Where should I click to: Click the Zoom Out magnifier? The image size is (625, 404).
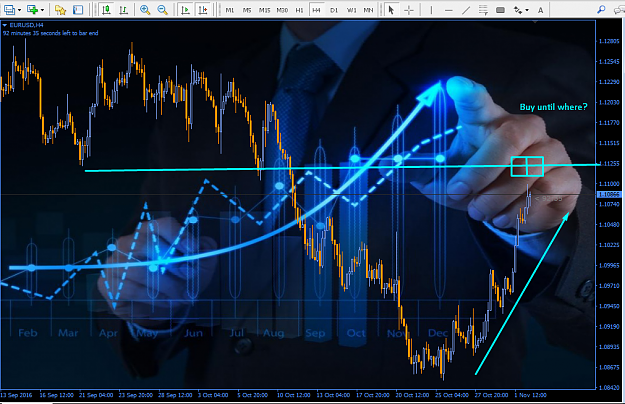[x=162, y=10]
